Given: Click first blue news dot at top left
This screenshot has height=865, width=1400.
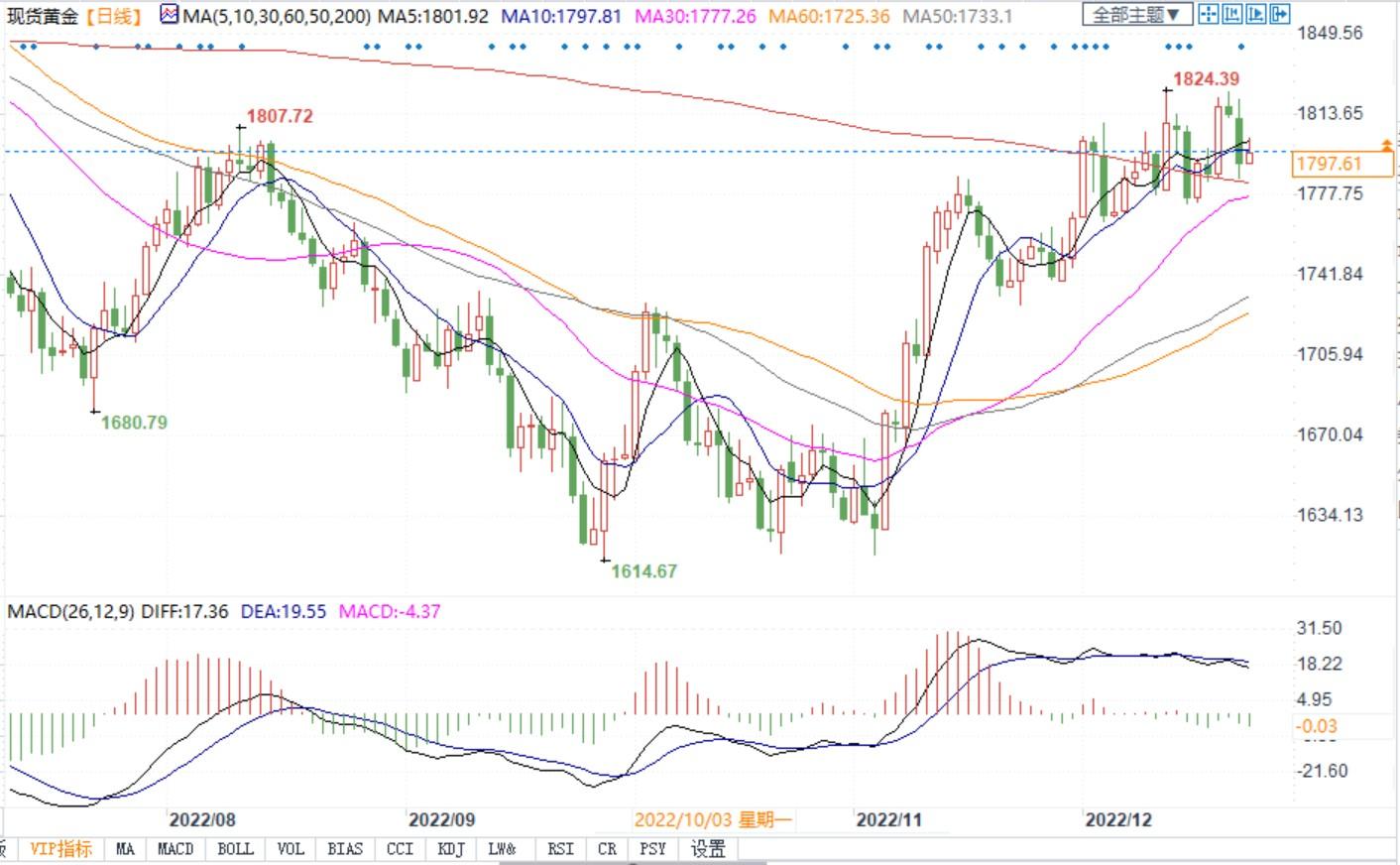Looking at the screenshot, I should (x=12, y=47).
